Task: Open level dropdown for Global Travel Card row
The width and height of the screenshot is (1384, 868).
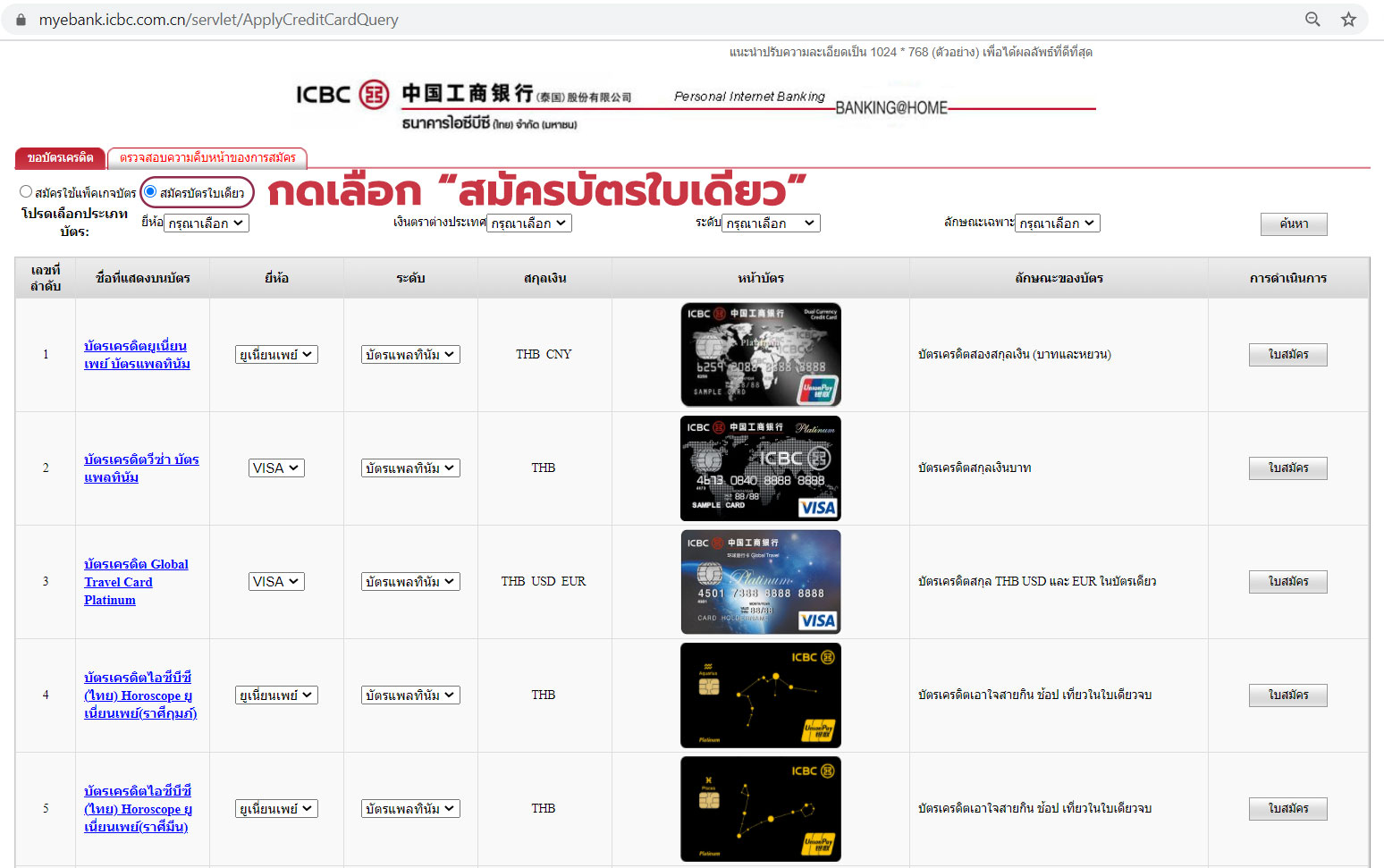Action: [410, 581]
